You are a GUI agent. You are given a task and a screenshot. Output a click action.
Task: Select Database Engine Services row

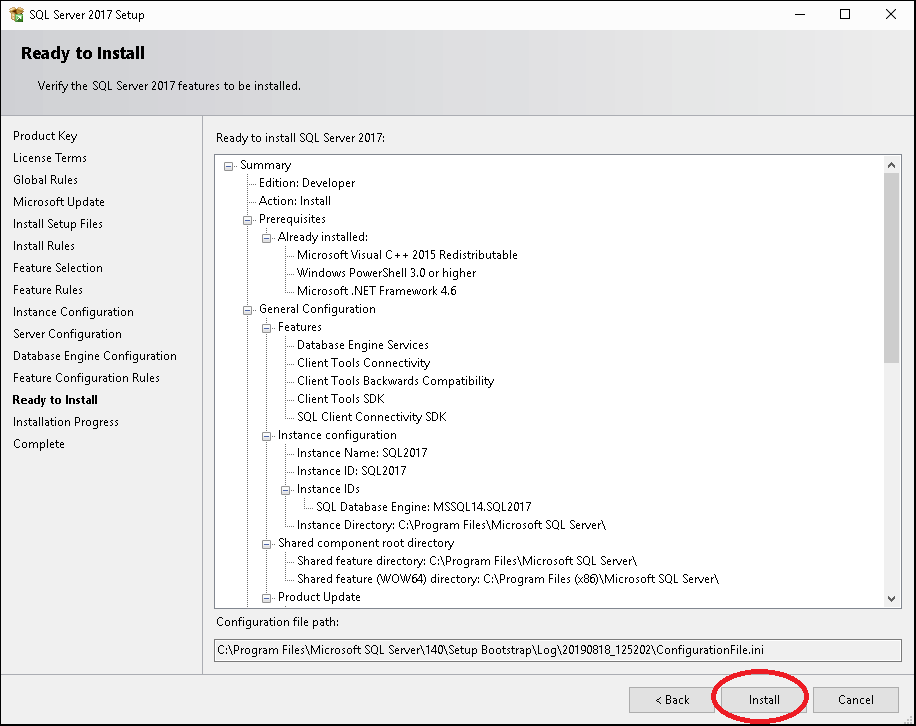(362, 345)
